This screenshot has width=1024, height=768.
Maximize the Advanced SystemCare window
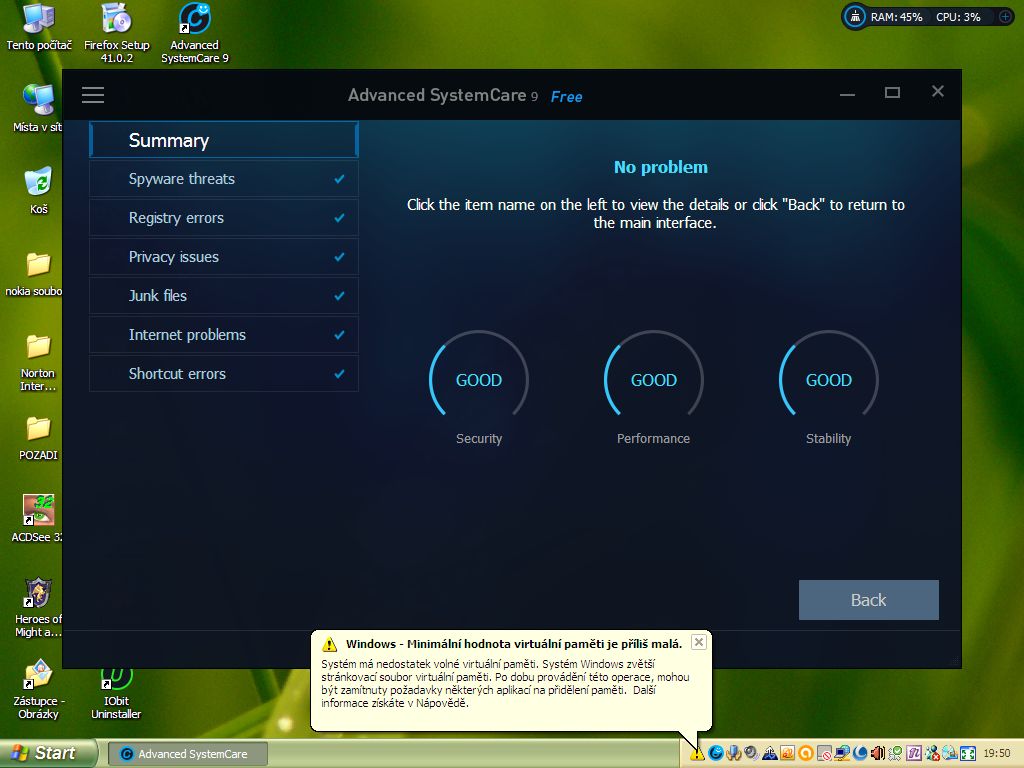pyautogui.click(x=892, y=93)
